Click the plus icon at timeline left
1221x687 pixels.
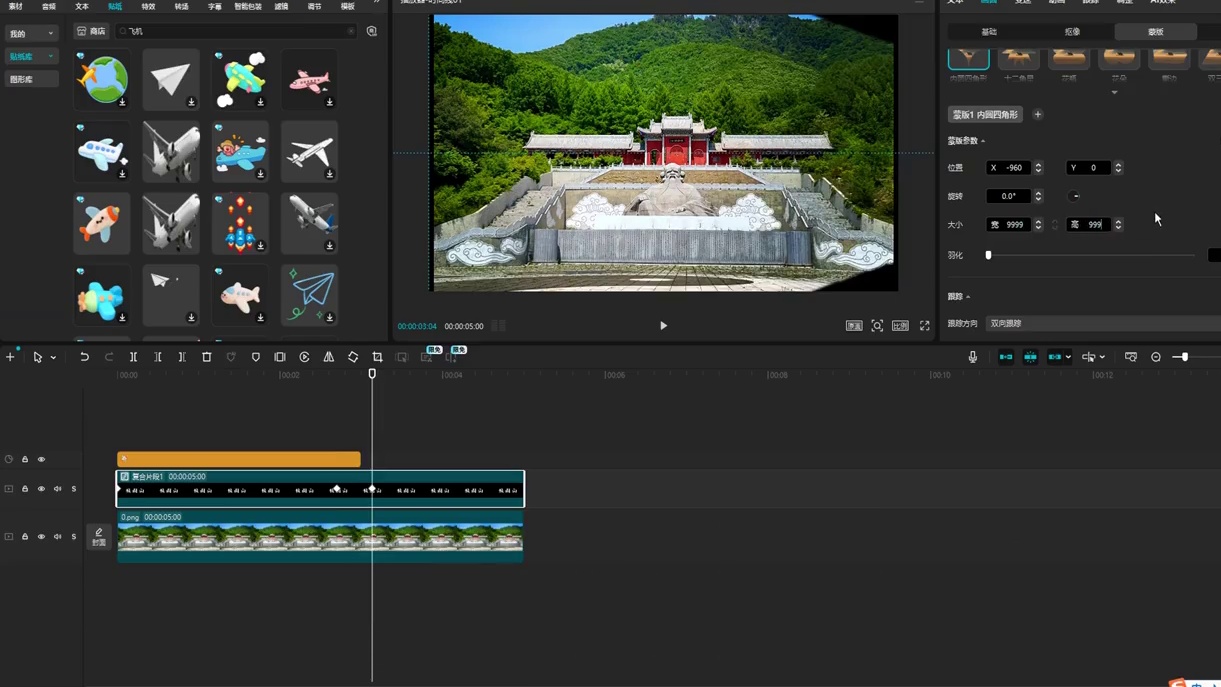tap(10, 357)
